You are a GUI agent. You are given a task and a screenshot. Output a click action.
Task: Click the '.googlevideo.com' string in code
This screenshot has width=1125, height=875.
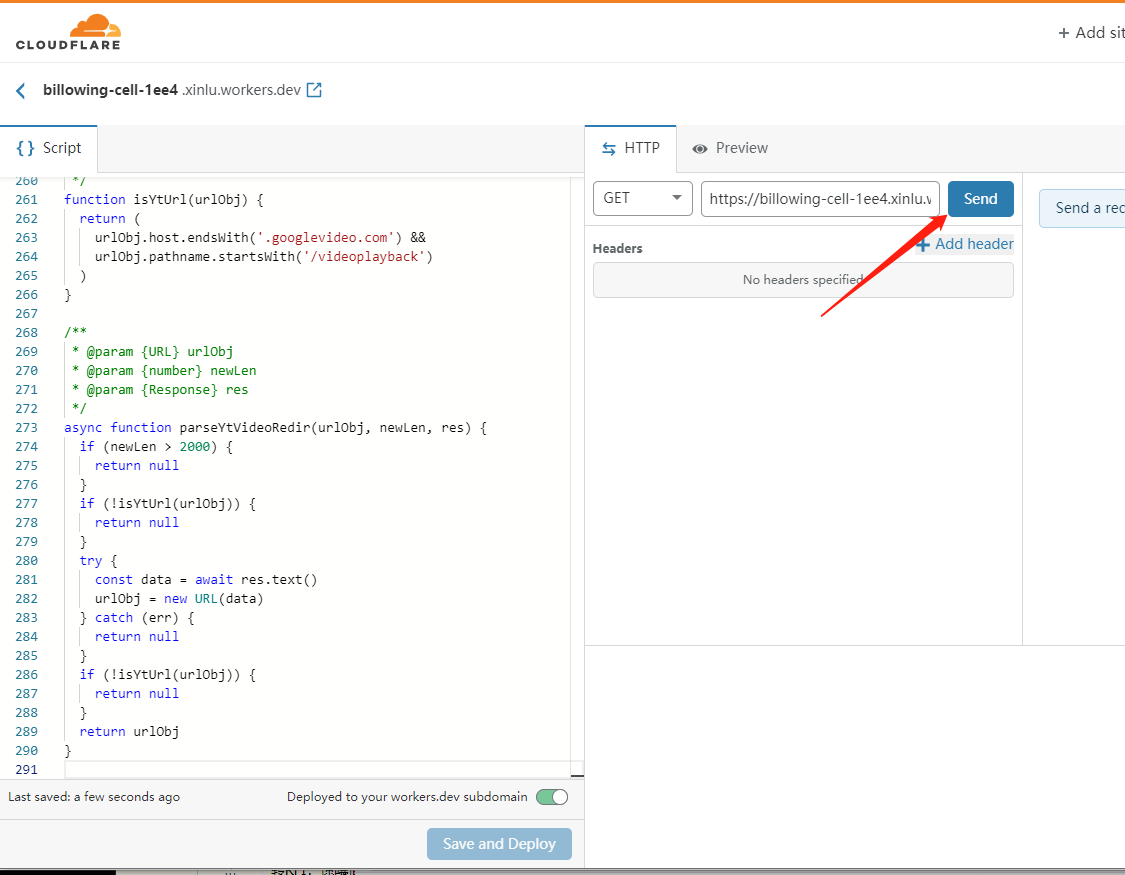326,237
